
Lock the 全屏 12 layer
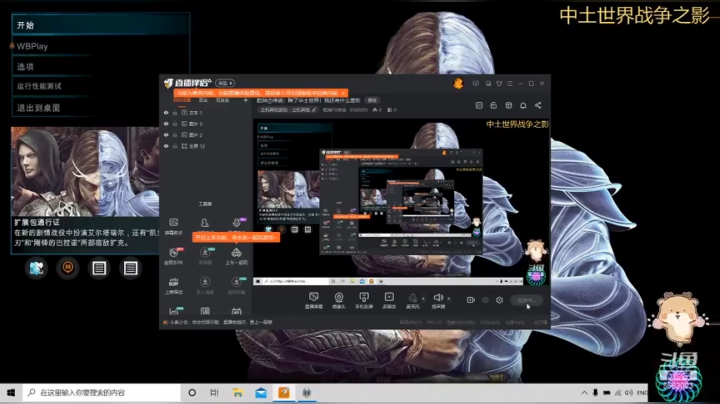175,146
